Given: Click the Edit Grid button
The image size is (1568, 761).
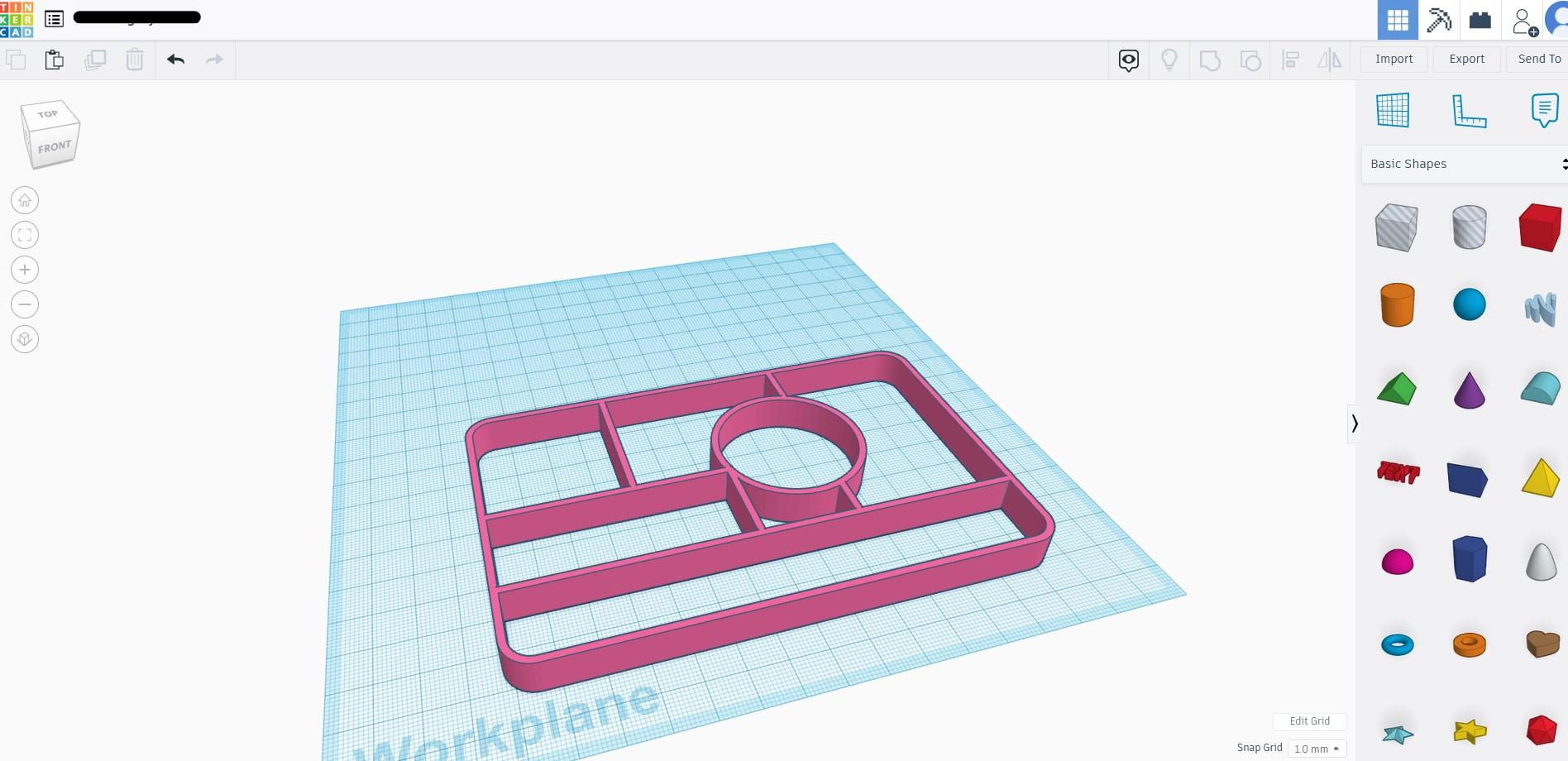Looking at the screenshot, I should coord(1310,721).
